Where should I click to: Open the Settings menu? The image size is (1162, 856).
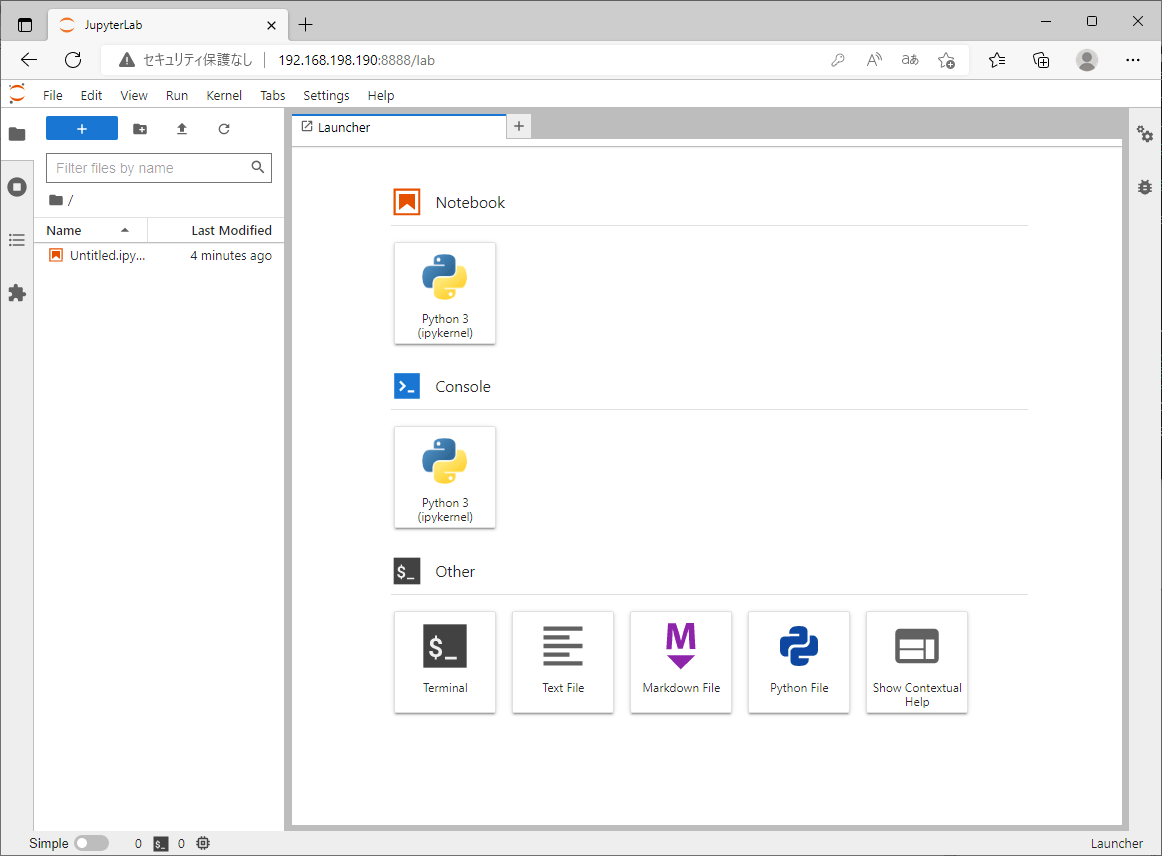tap(326, 96)
